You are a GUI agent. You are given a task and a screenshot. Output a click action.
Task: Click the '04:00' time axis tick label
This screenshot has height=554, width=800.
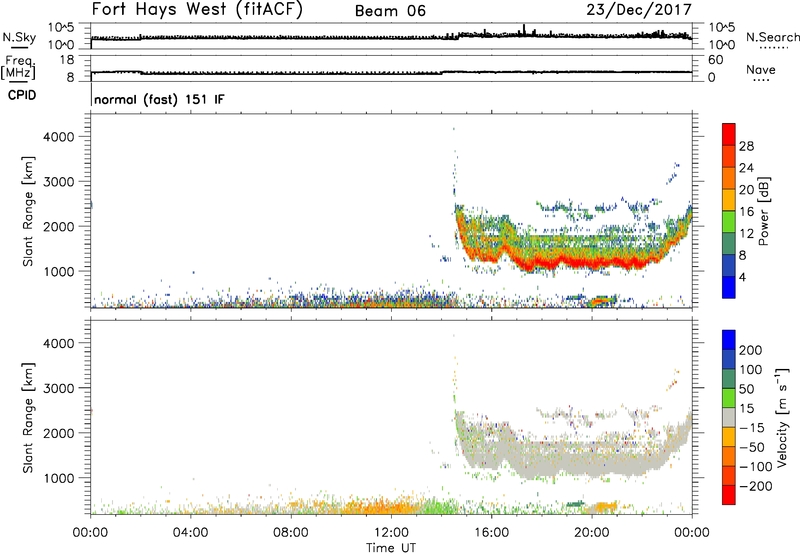[x=191, y=533]
